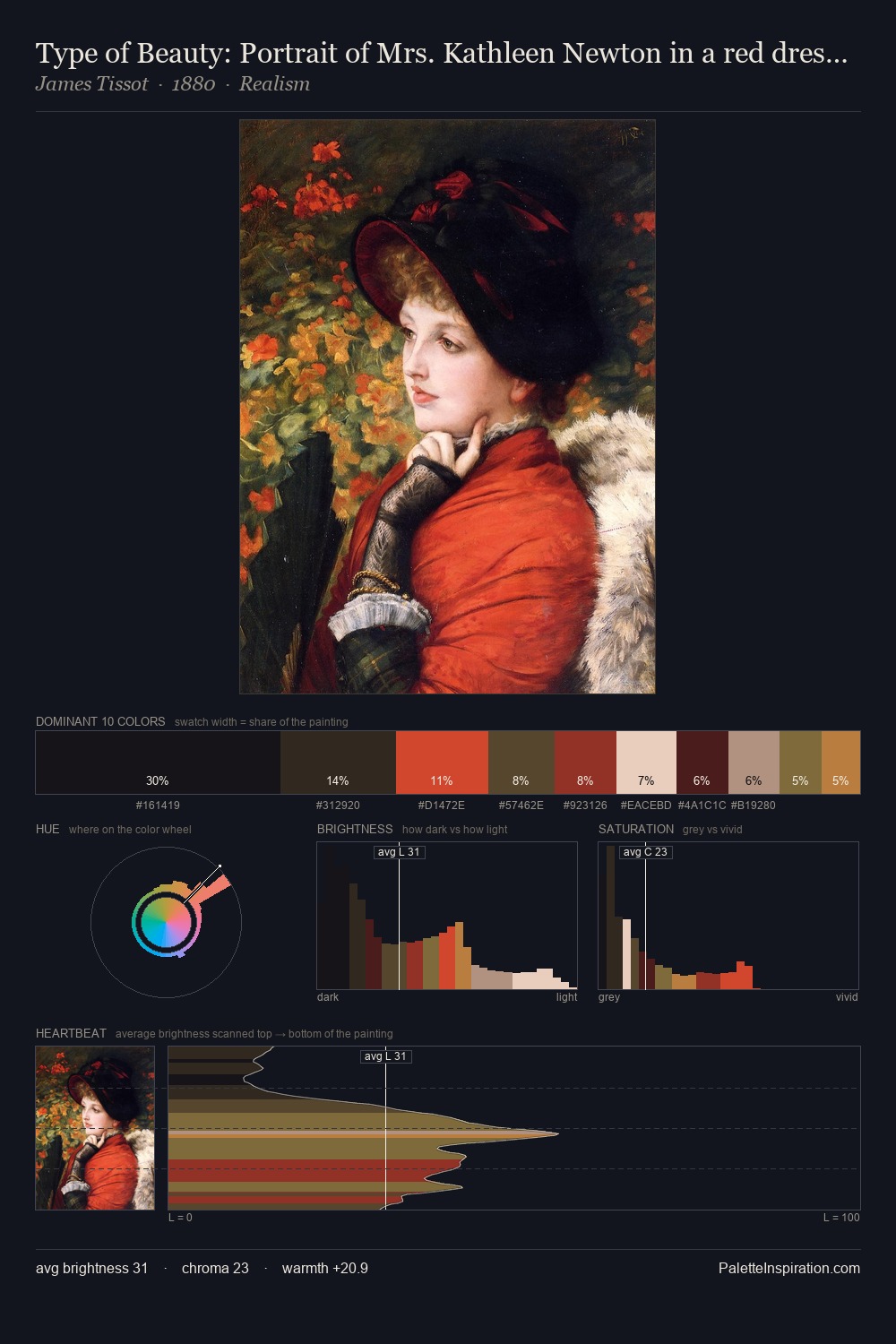Image resolution: width=896 pixels, height=1344 pixels.
Task: Click the SATURATION section heading
Action: [636, 829]
